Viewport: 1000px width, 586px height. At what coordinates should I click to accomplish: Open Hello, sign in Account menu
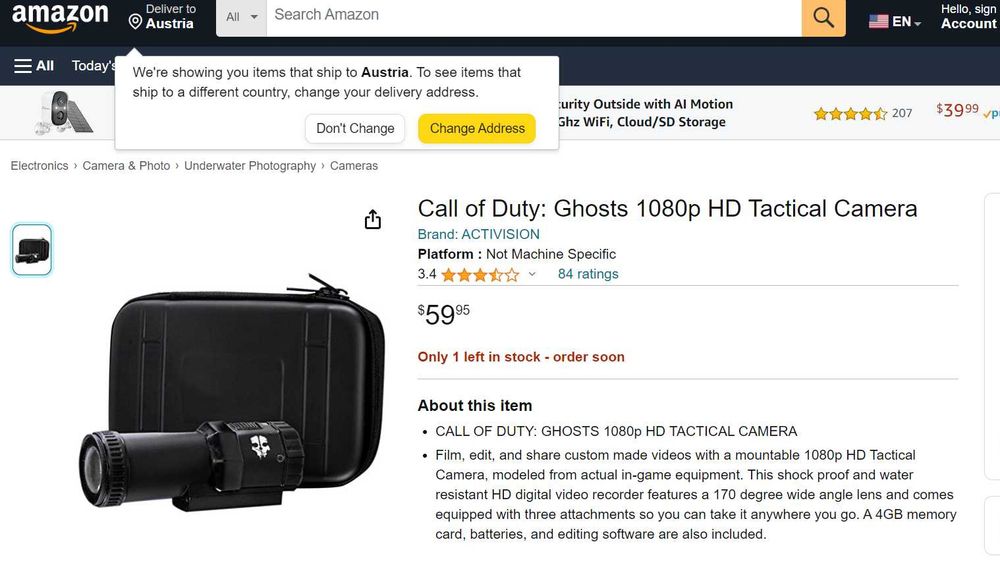coord(969,17)
